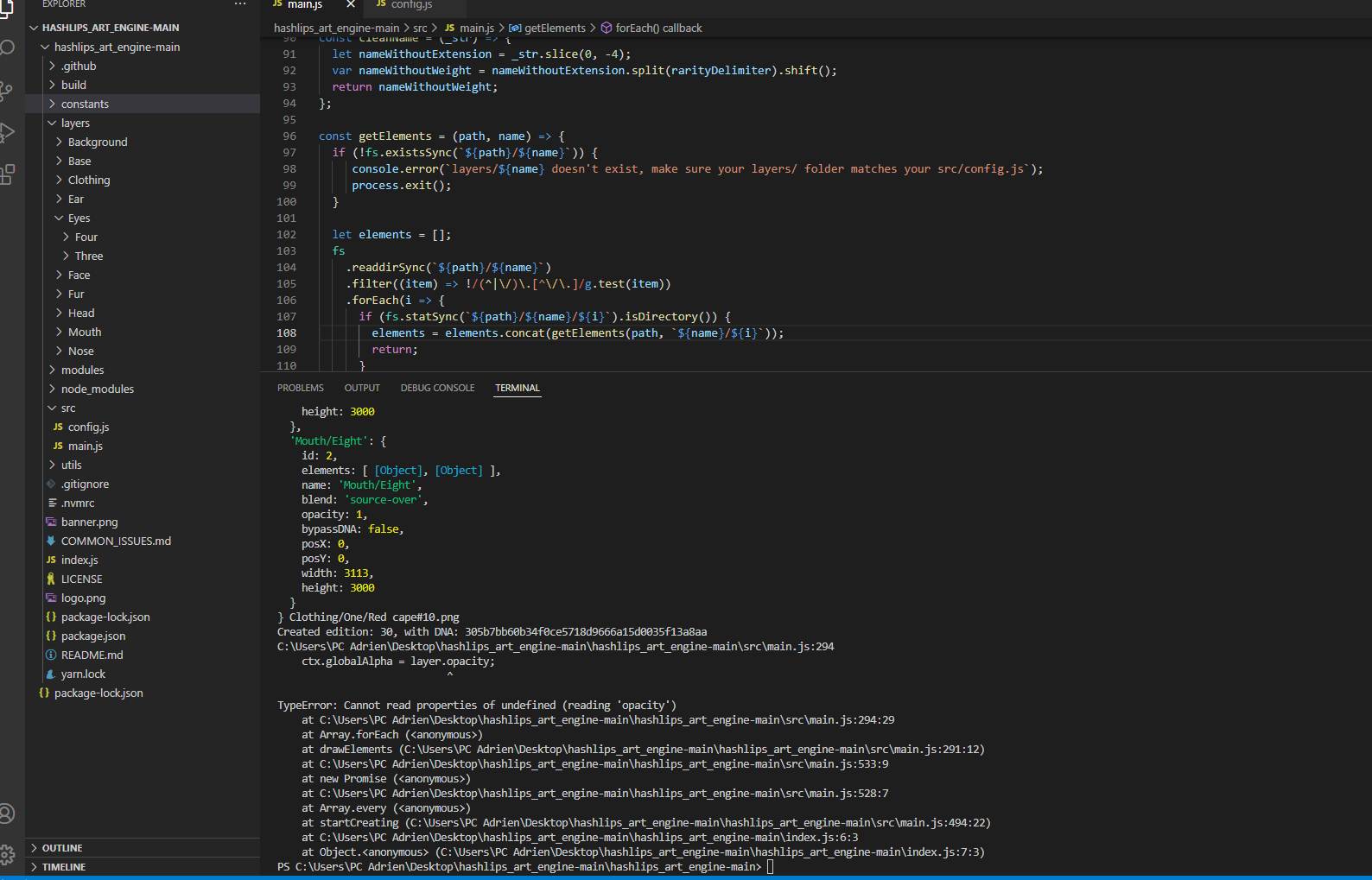Open the Run and Debug view
This screenshot has height=880, width=1372.
pos(7,133)
